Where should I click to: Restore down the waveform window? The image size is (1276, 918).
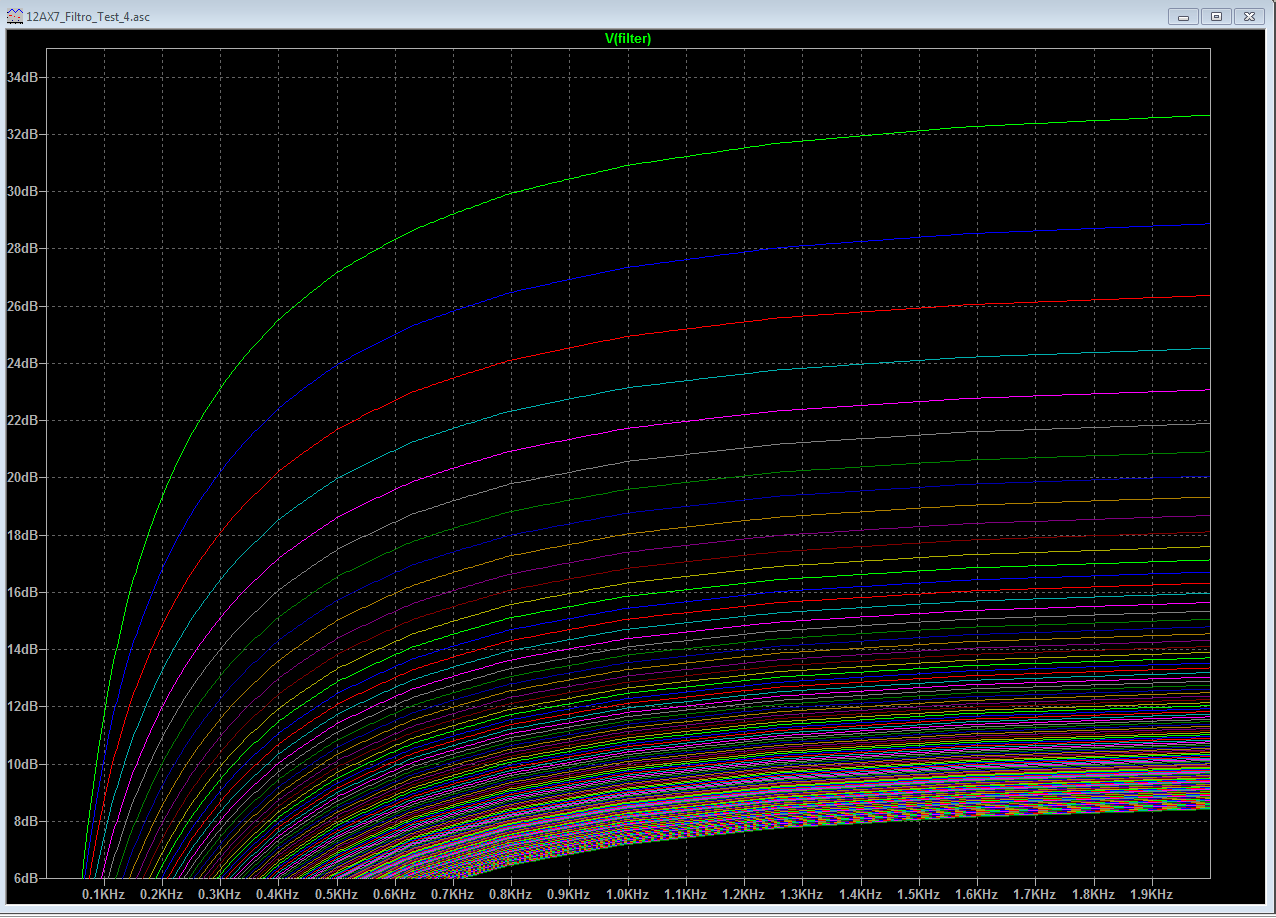tap(1216, 16)
